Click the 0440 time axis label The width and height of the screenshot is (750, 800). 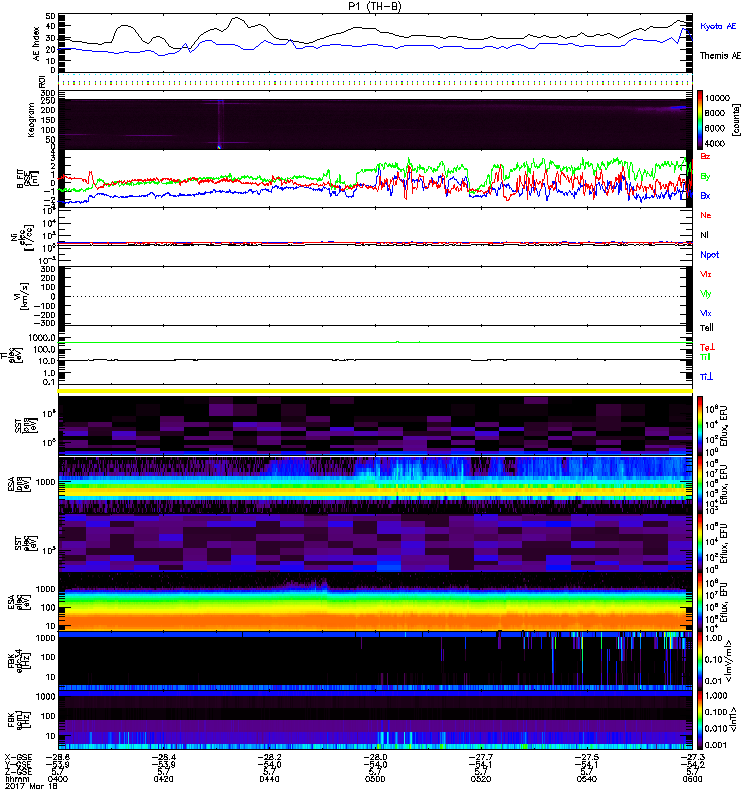pyautogui.click(x=269, y=779)
